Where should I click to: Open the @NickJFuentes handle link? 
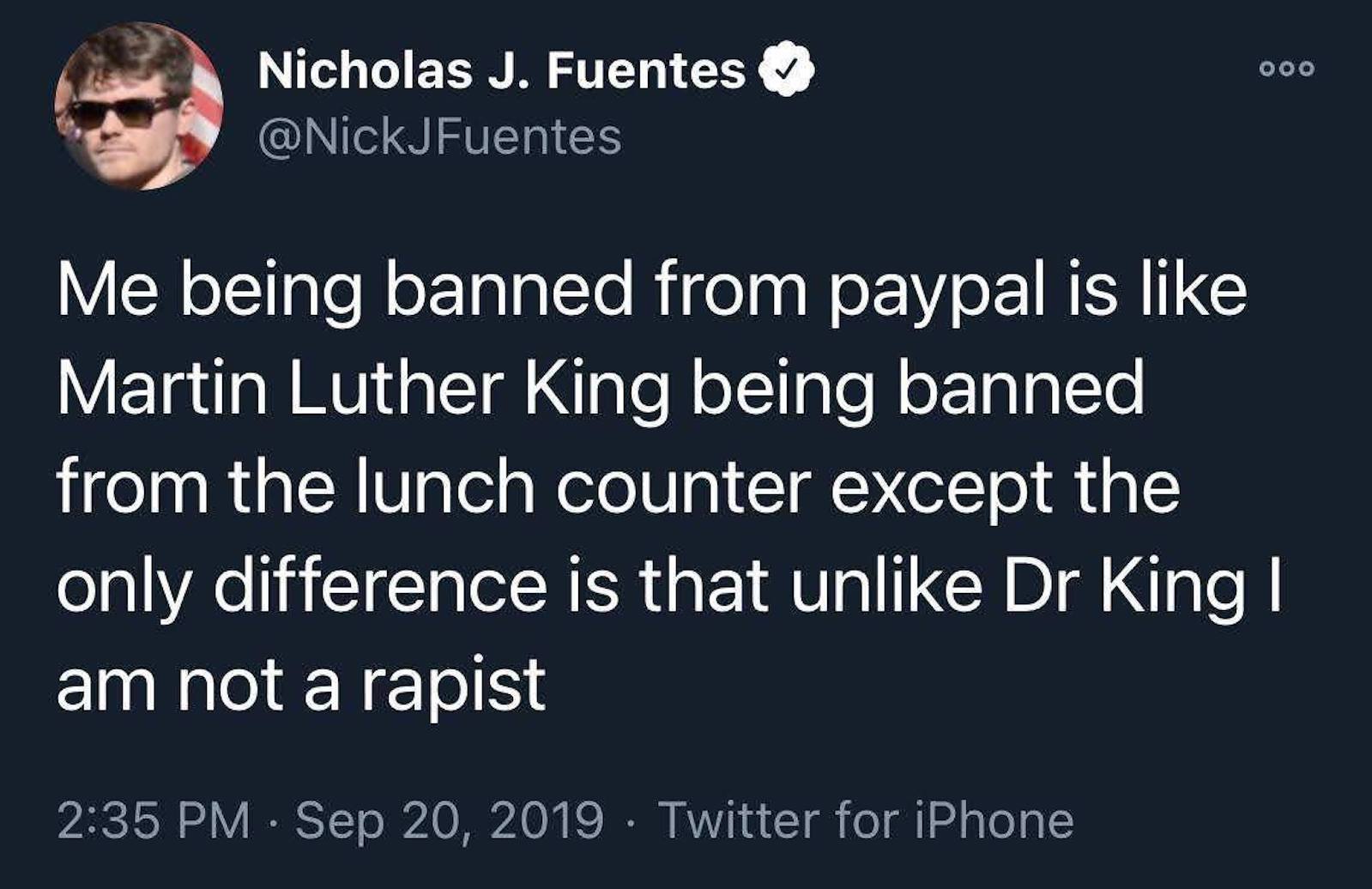[439, 137]
